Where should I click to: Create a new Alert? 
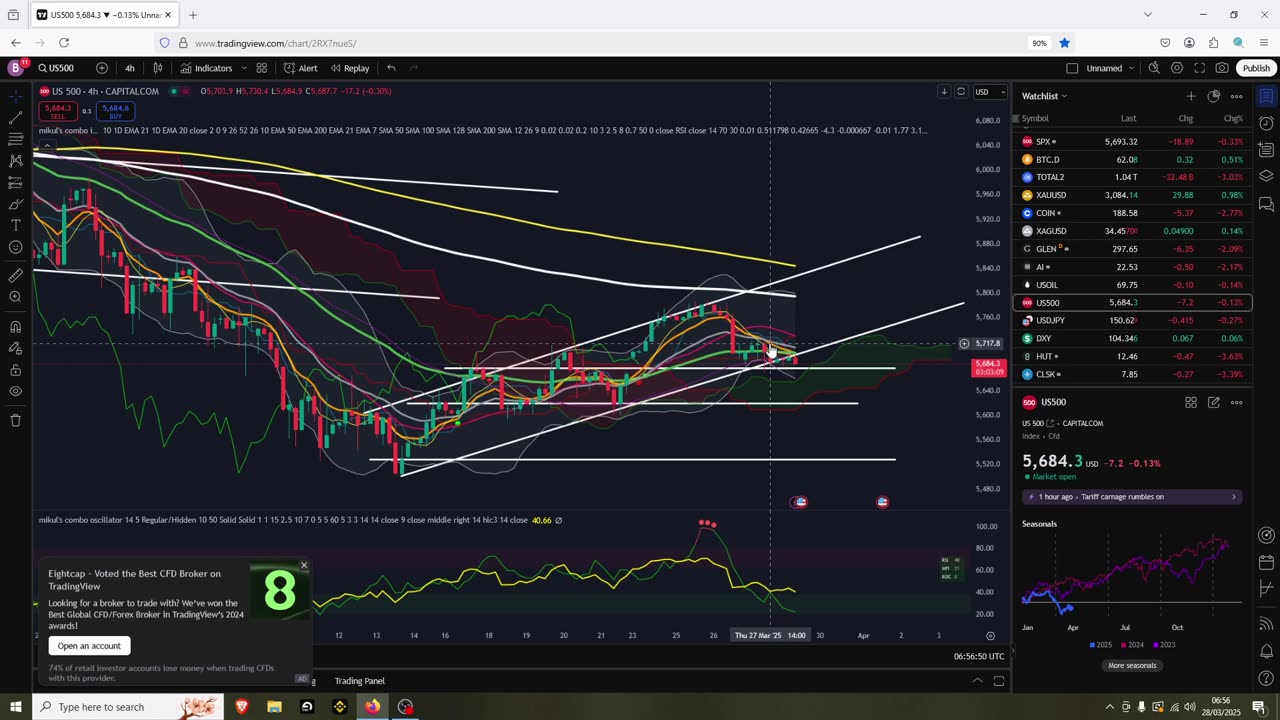click(x=300, y=68)
